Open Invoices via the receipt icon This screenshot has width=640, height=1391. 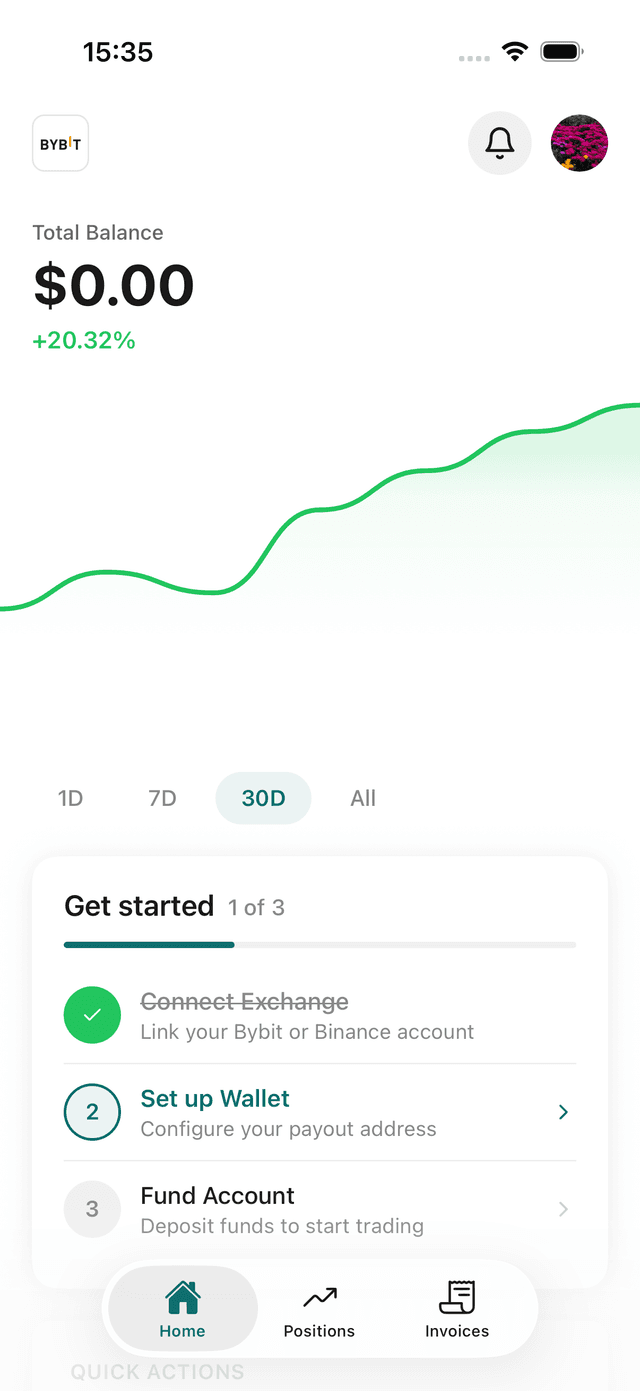pyautogui.click(x=457, y=1295)
